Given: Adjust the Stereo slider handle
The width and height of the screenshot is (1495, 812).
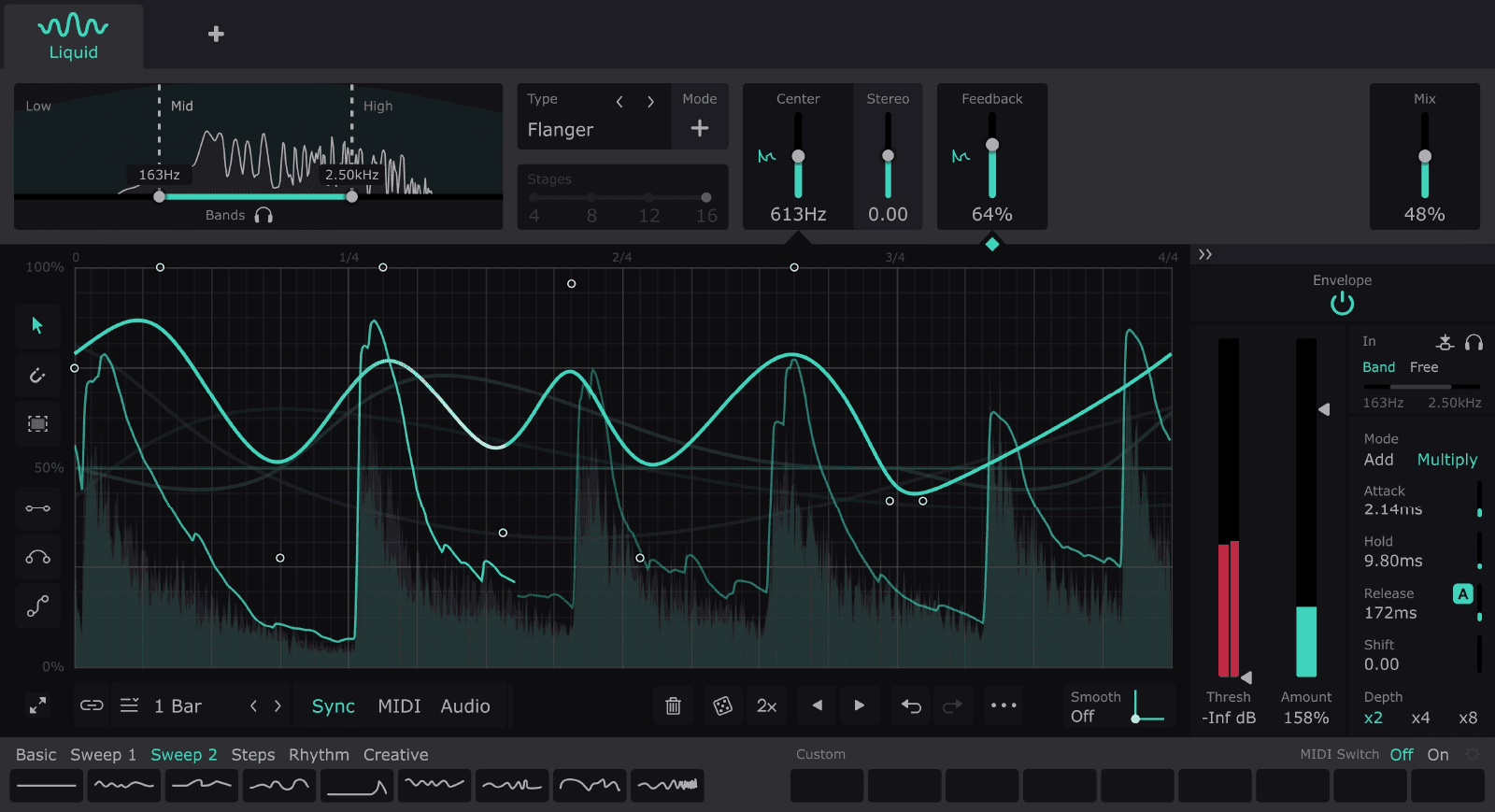Looking at the screenshot, I should pos(888,156).
